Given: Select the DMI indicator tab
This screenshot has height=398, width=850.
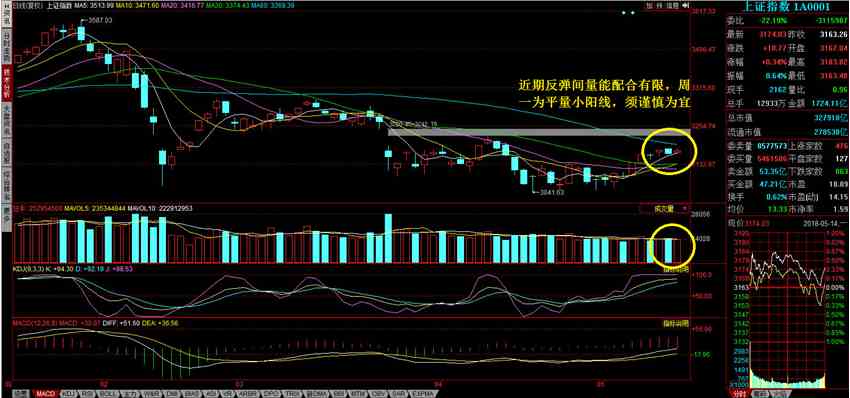Looking at the screenshot, I should click(171, 394).
